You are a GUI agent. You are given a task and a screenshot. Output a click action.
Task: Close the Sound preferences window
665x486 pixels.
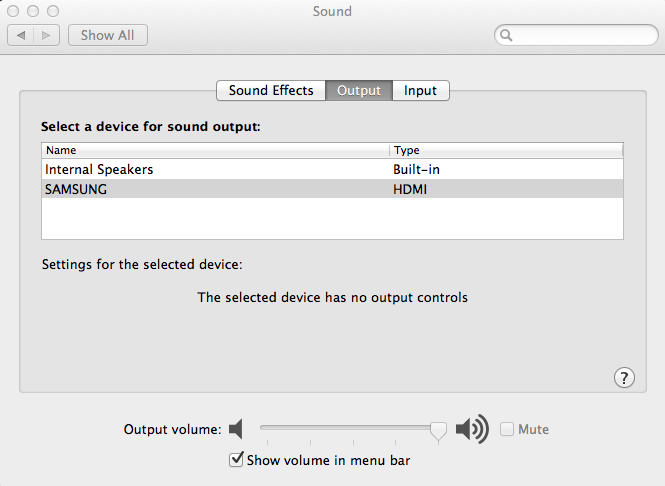click(13, 11)
